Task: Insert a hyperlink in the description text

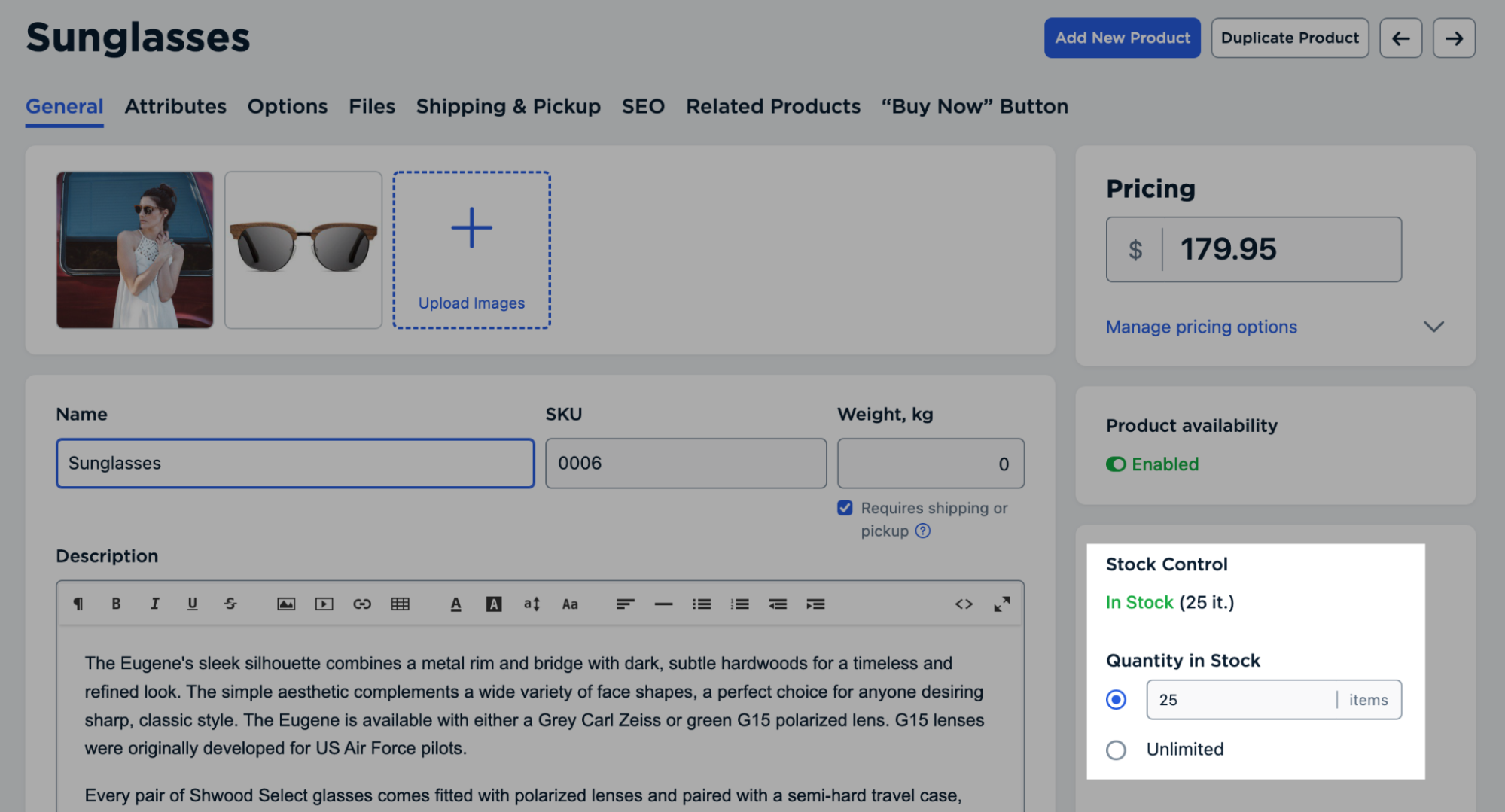Action: 362,604
